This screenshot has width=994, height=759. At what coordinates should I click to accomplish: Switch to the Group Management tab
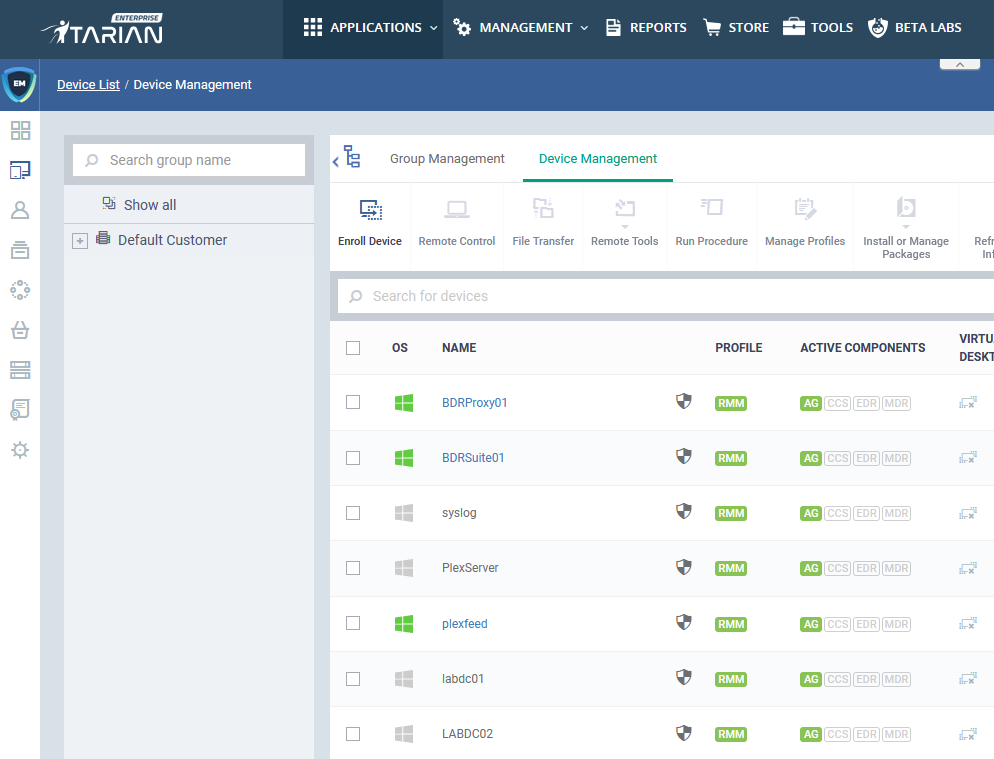(x=447, y=159)
